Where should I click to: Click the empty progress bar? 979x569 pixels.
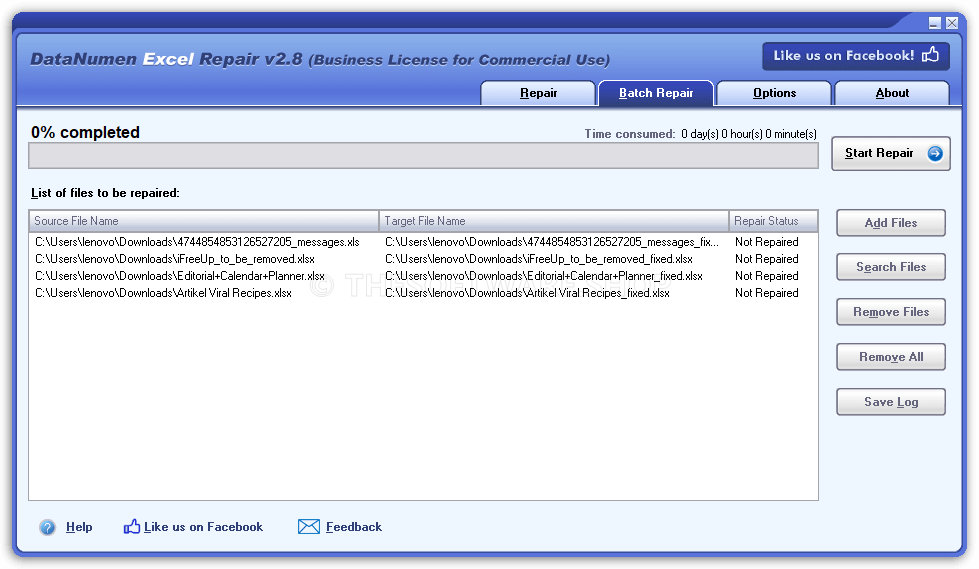click(423, 156)
